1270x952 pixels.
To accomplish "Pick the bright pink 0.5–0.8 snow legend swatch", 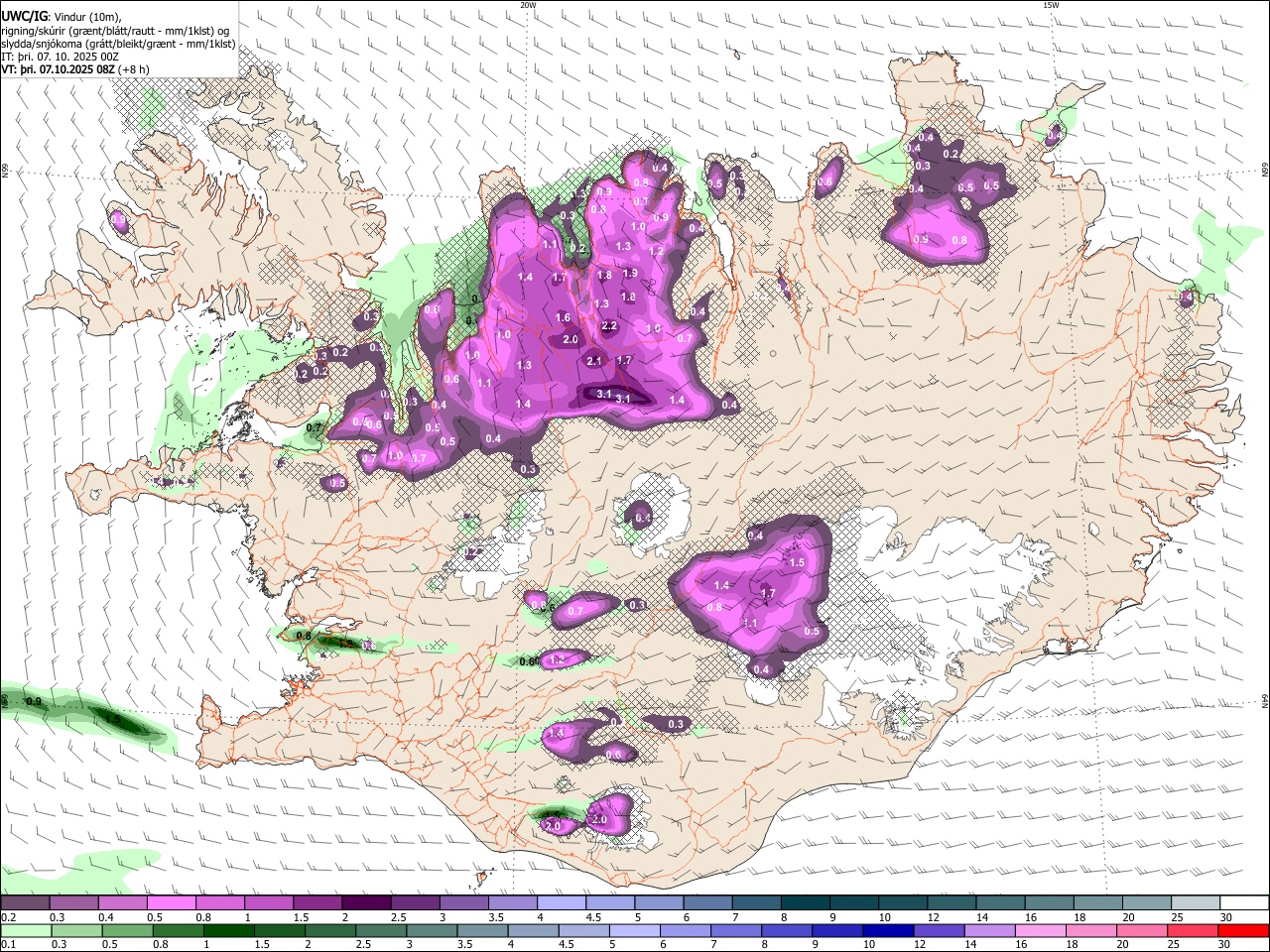I will [x=171, y=903].
